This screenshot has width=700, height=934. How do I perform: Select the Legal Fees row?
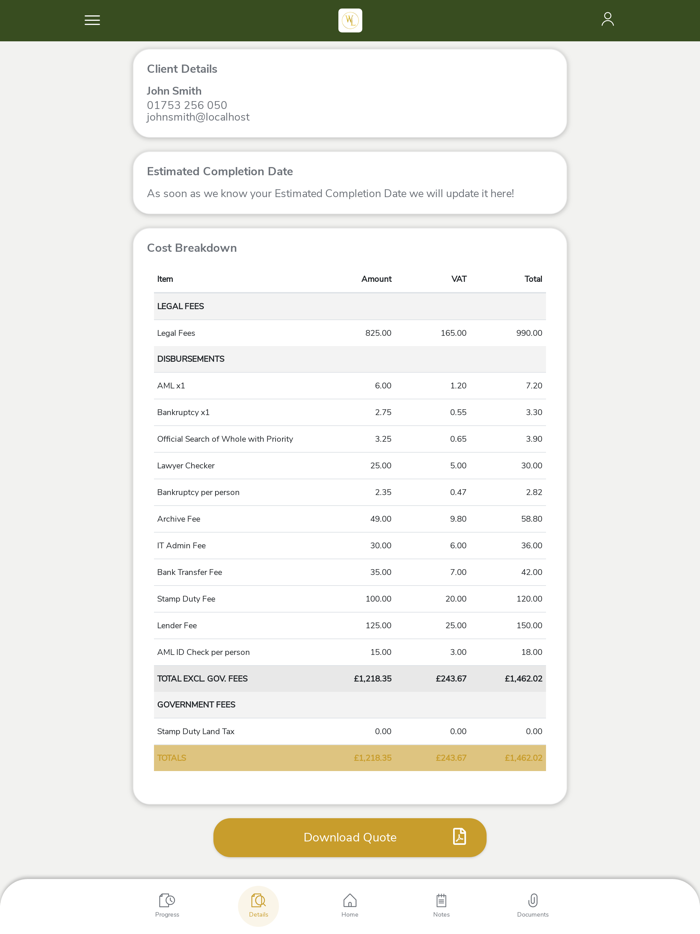pos(350,333)
